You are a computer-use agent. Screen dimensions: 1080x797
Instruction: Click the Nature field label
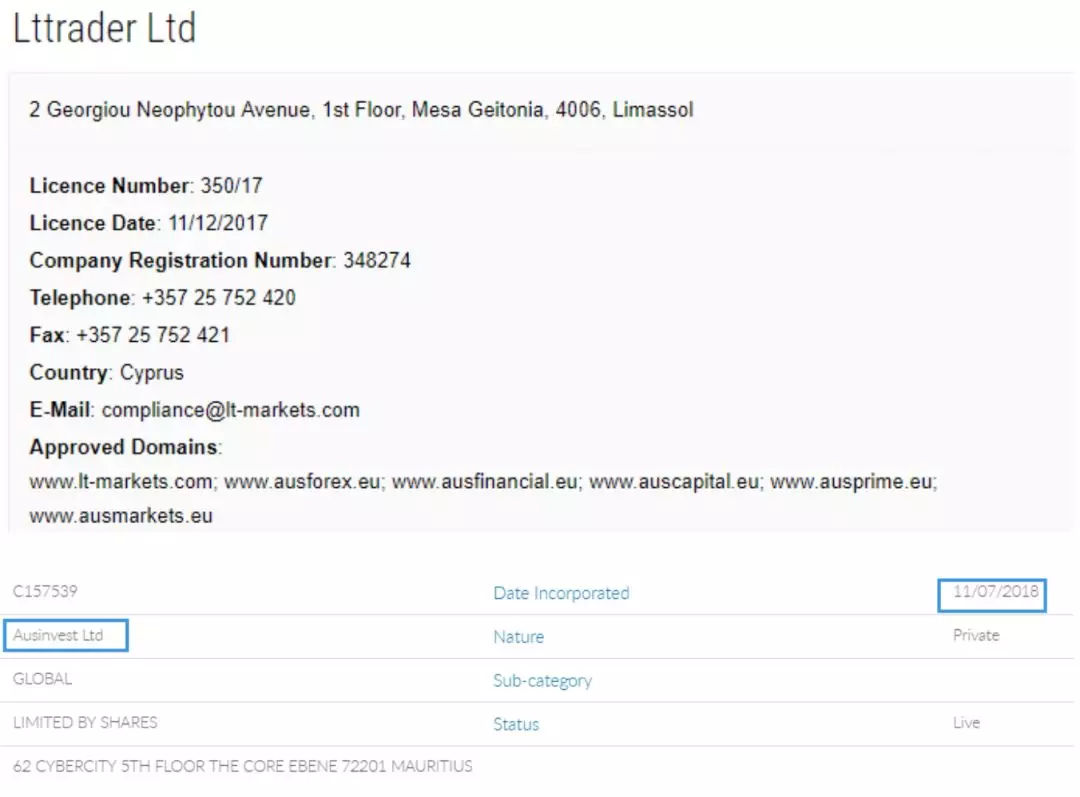click(518, 637)
